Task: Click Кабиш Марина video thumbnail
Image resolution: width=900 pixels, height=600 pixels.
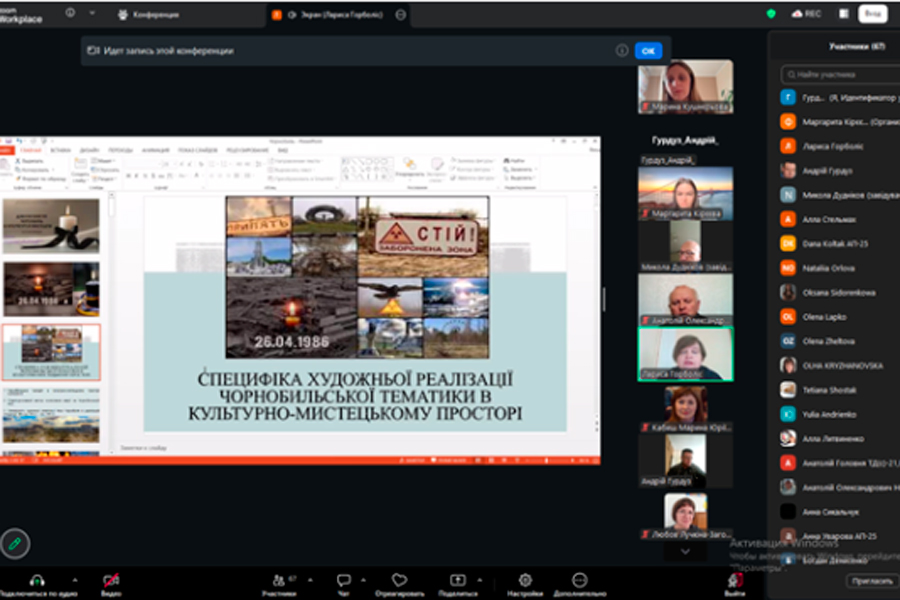Action: point(685,408)
